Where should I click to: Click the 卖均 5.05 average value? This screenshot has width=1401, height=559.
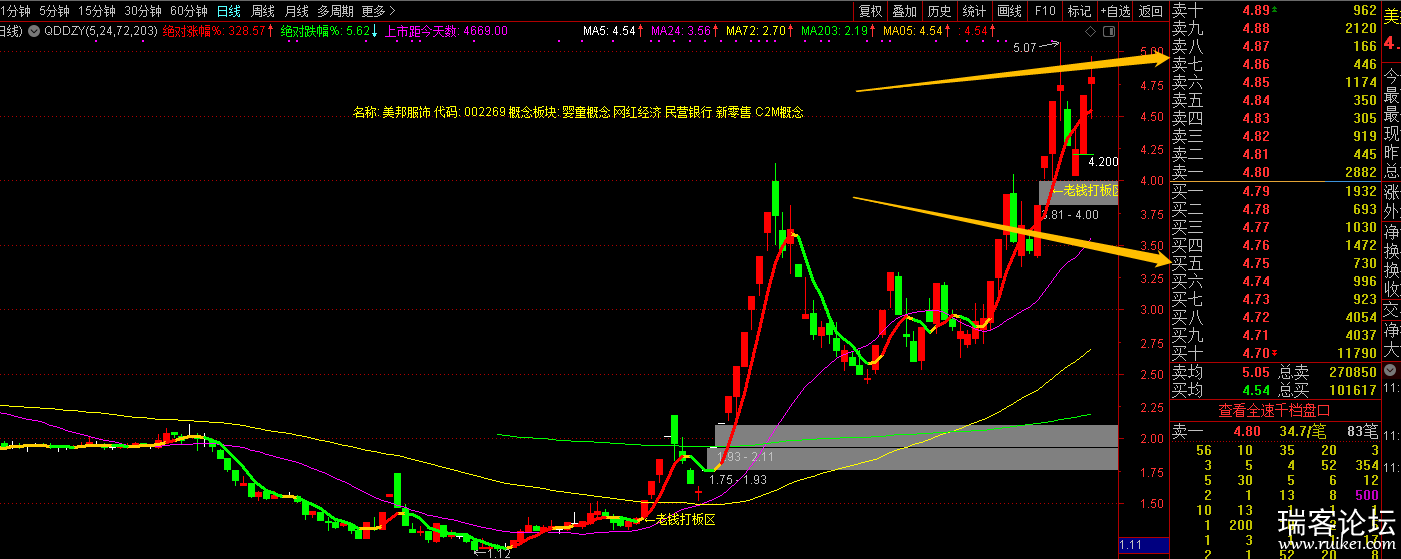(x=1255, y=372)
